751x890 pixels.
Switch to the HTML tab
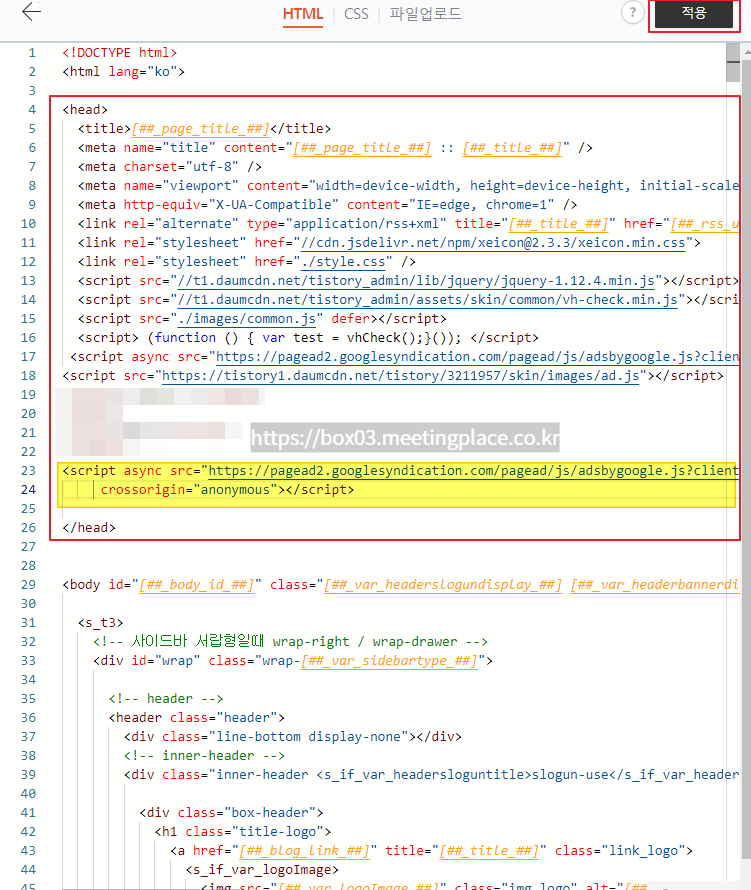(303, 14)
